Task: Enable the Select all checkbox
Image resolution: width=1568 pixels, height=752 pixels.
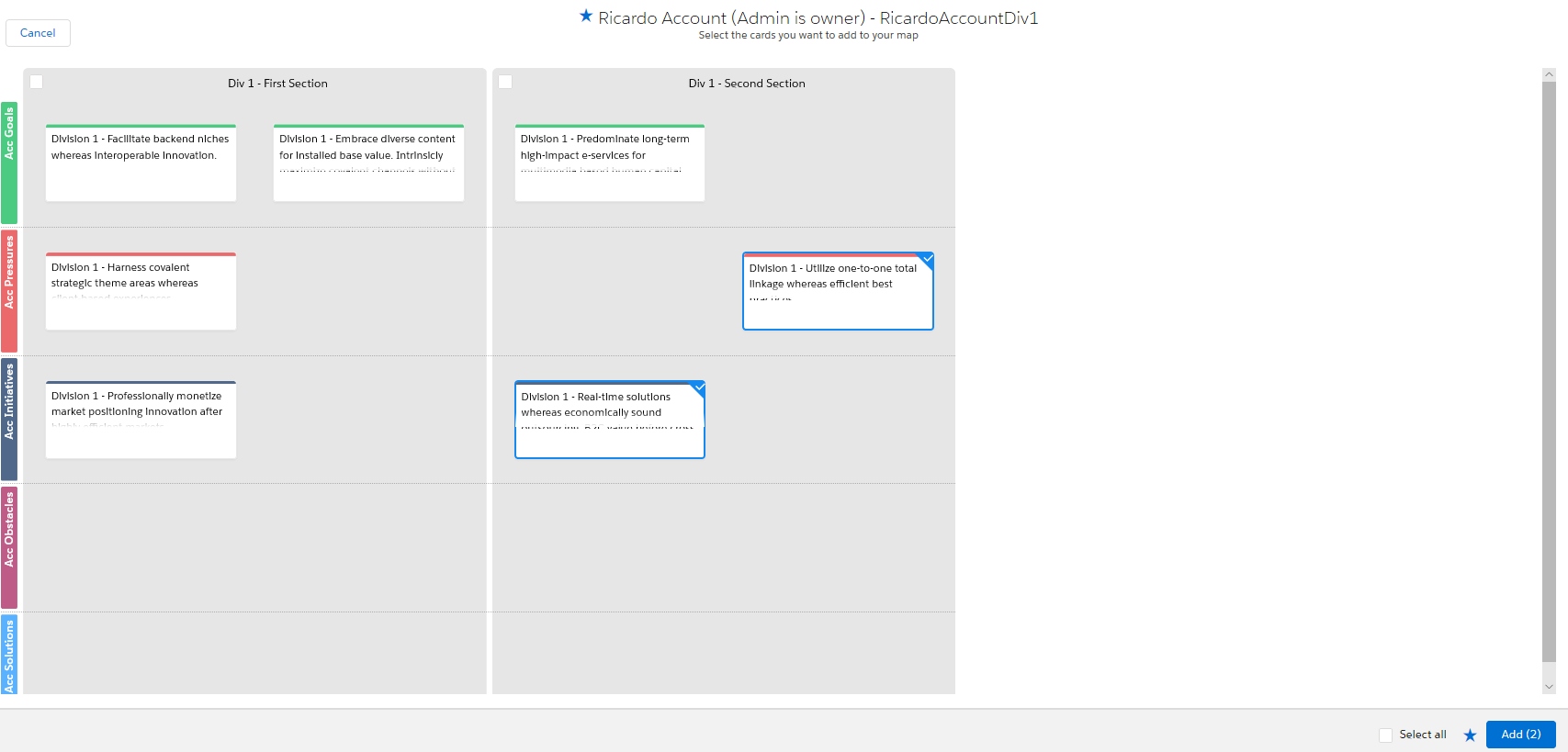Action: [x=1385, y=735]
